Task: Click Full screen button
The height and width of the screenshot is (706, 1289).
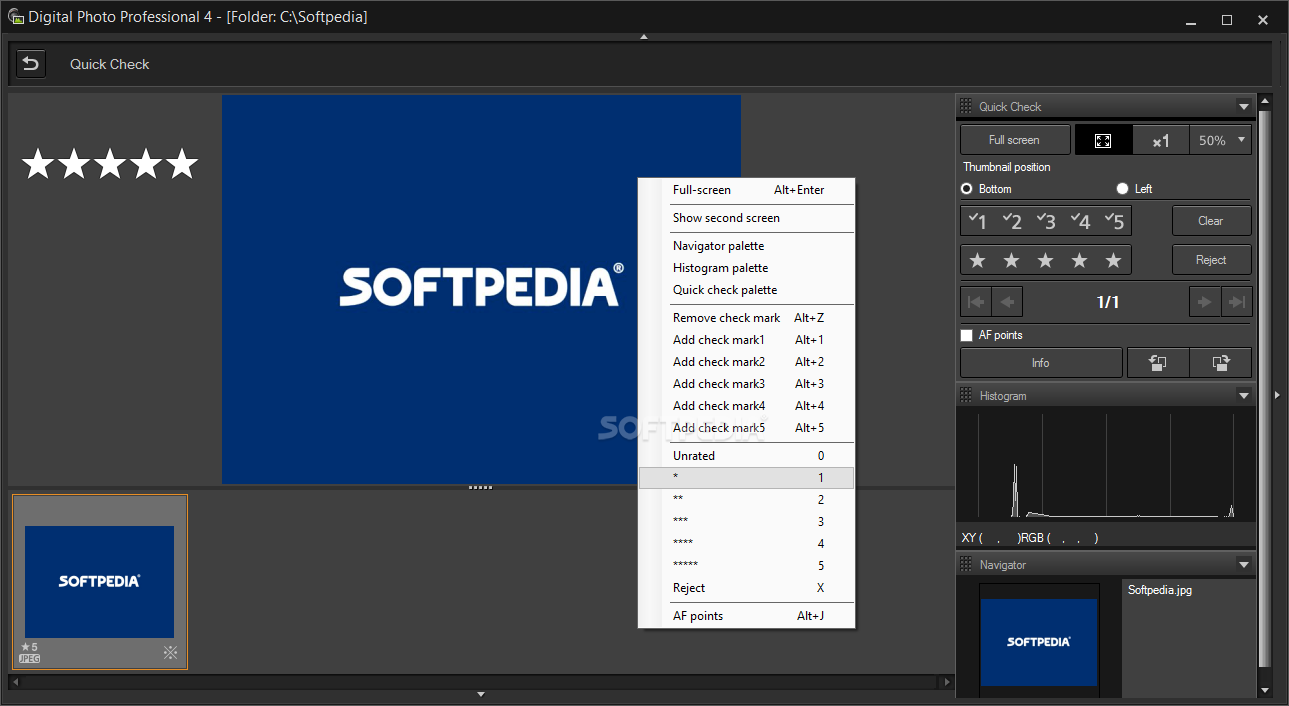Action: pyautogui.click(x=1015, y=140)
